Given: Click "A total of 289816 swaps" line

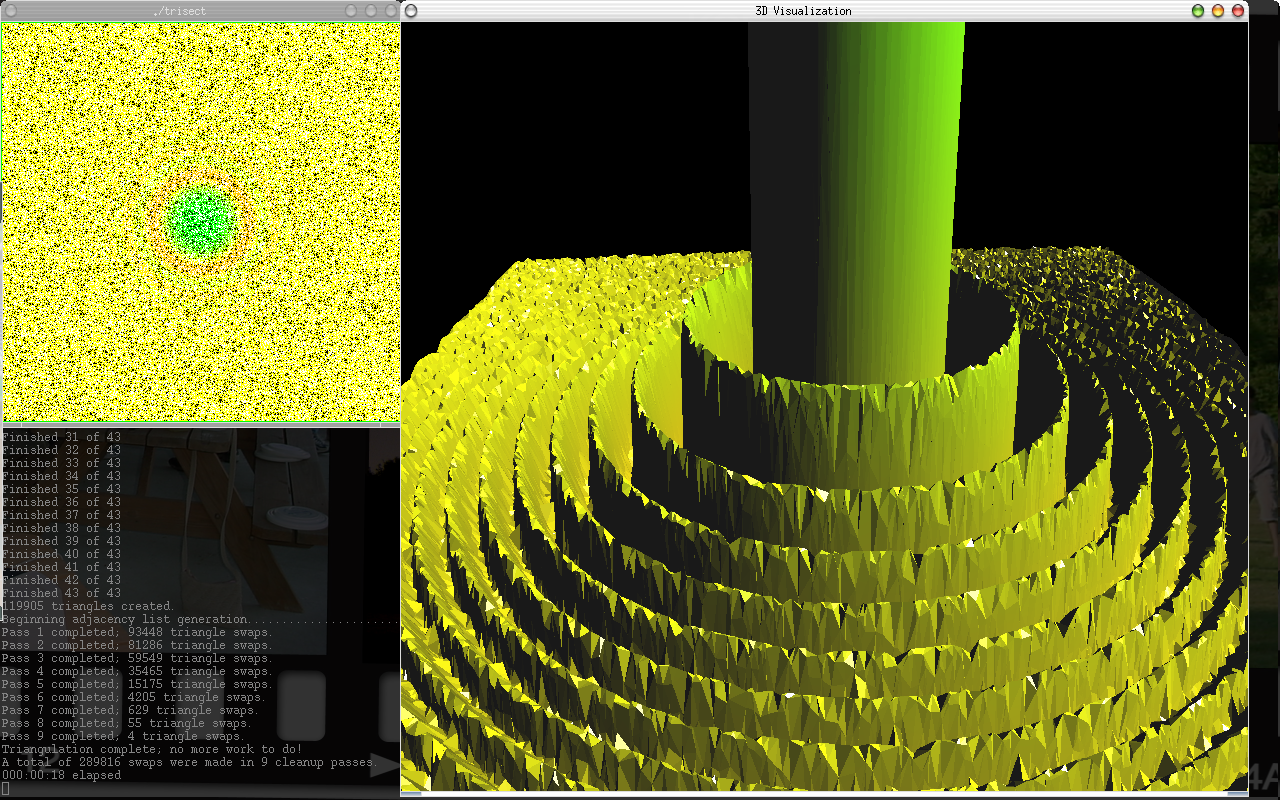Looking at the screenshot, I should [189, 762].
